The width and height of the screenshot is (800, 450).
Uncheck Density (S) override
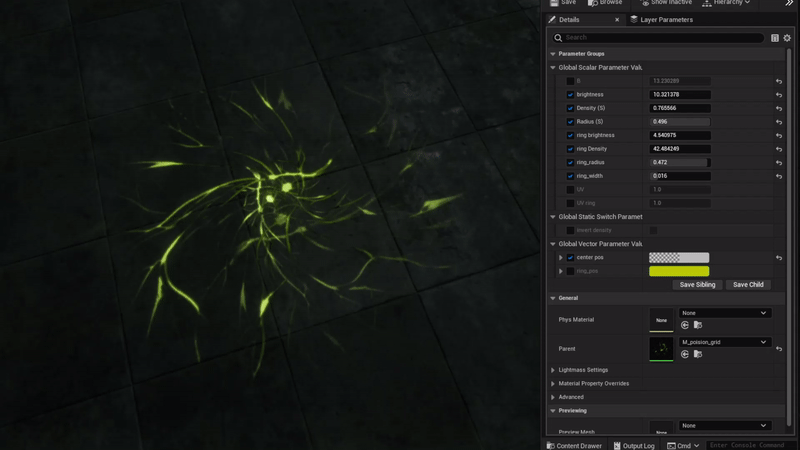[x=570, y=108]
